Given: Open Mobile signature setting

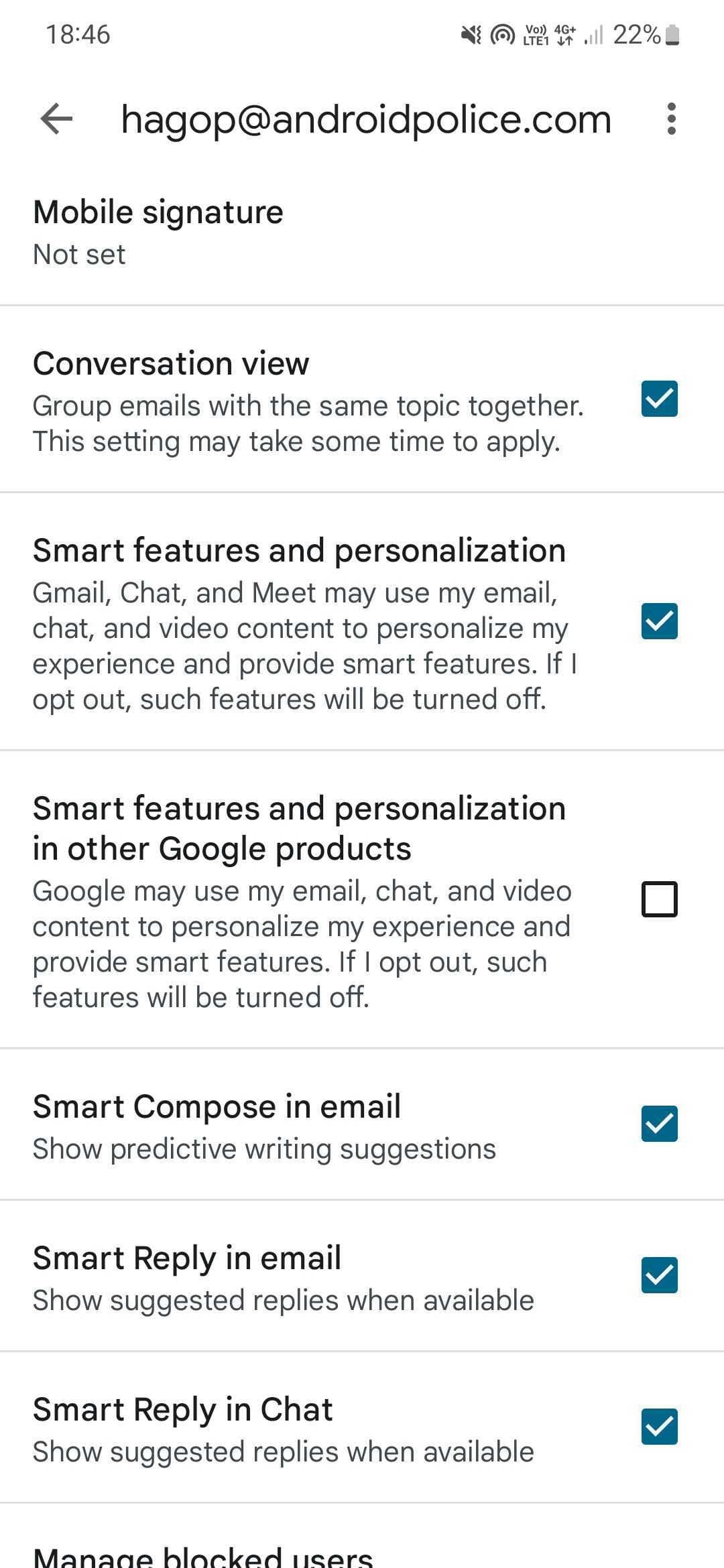Looking at the screenshot, I should coord(158,232).
